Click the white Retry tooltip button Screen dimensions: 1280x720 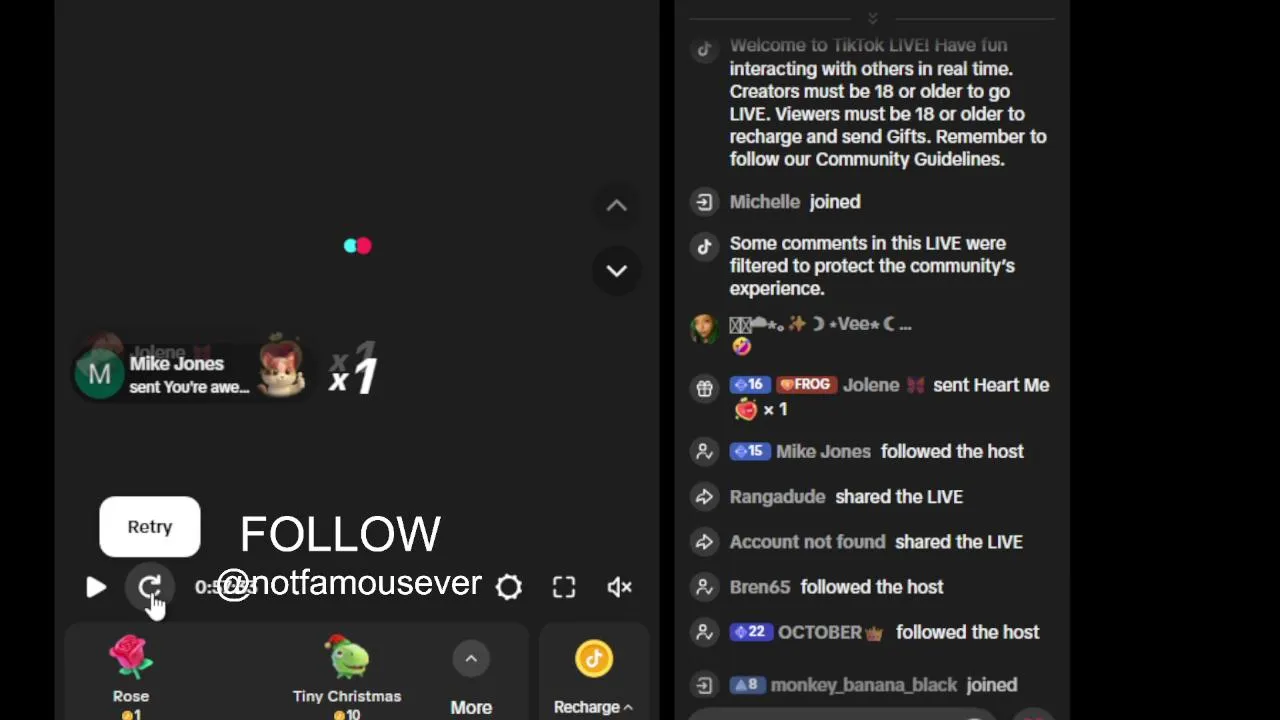click(150, 527)
